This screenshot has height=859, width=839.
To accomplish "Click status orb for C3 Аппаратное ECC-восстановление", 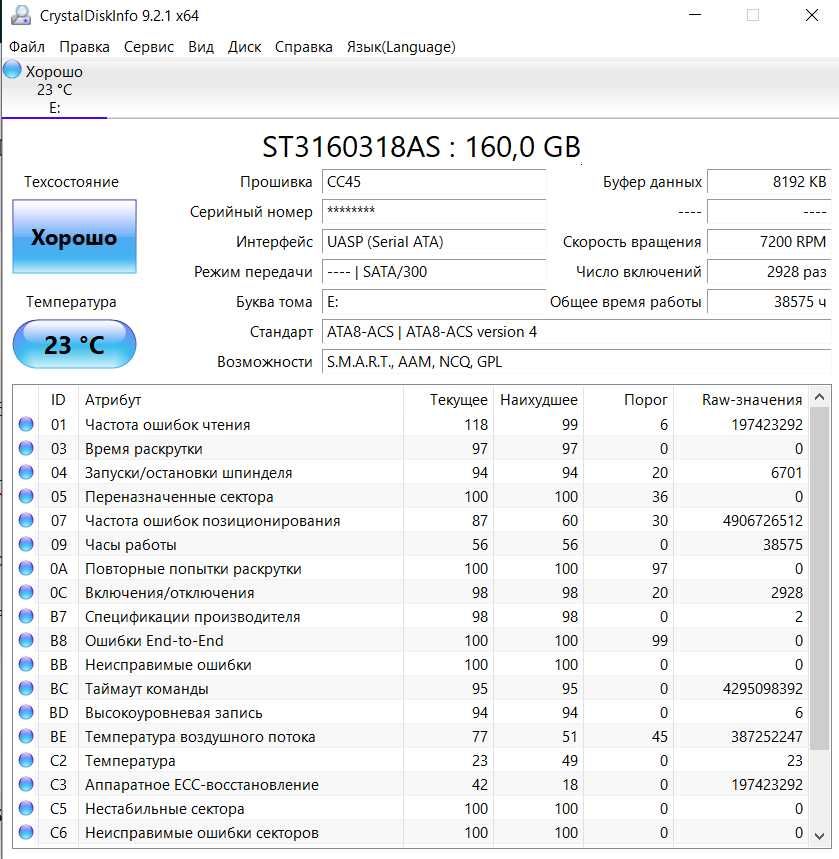I will [x=26, y=784].
